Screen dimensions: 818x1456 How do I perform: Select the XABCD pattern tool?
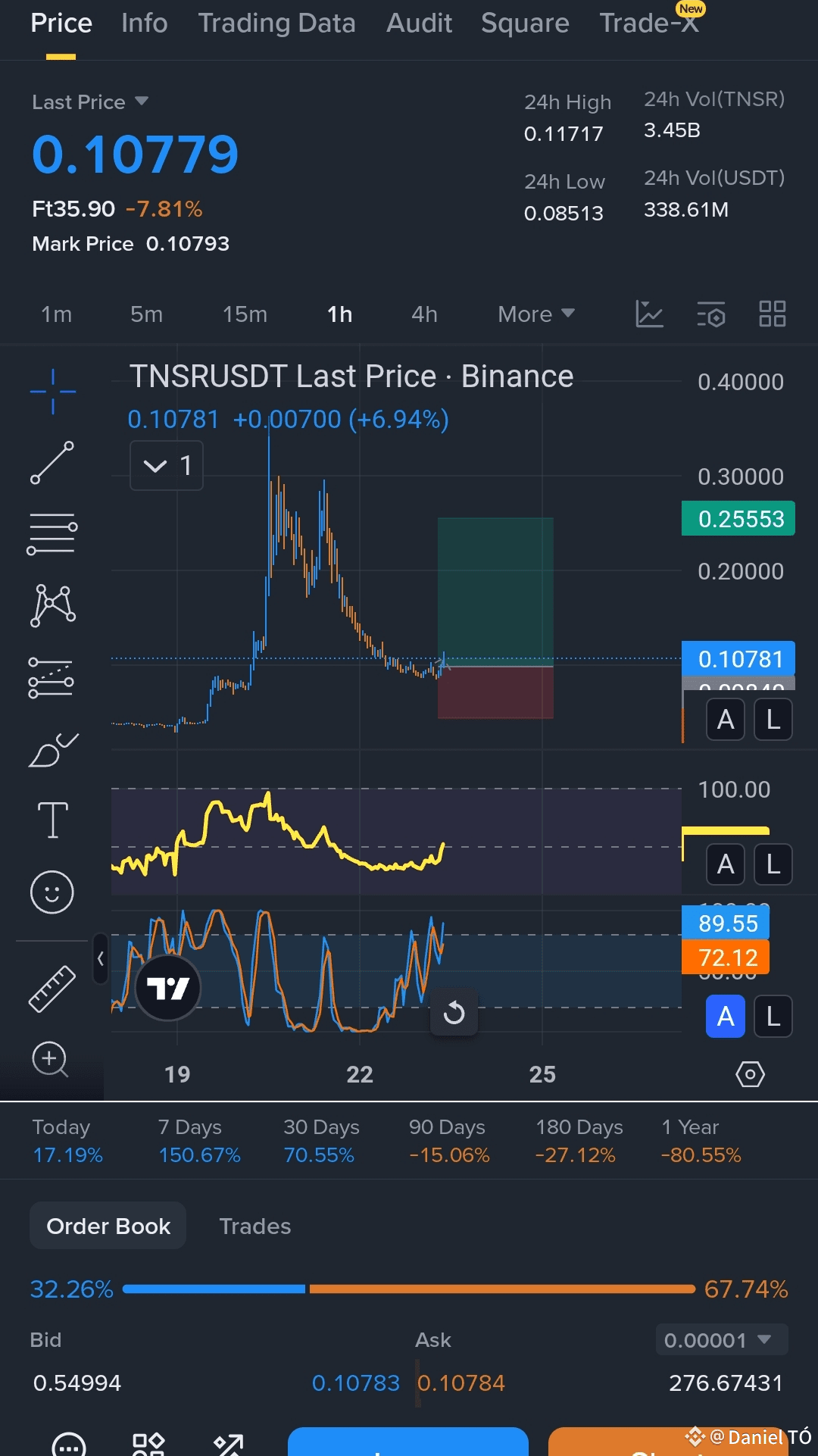[52, 605]
